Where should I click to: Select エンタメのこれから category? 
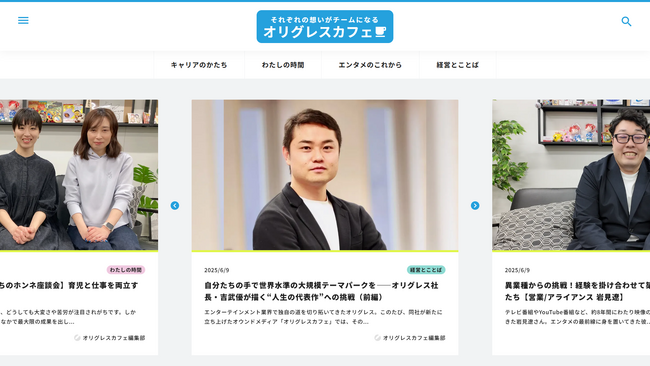pyautogui.click(x=370, y=65)
